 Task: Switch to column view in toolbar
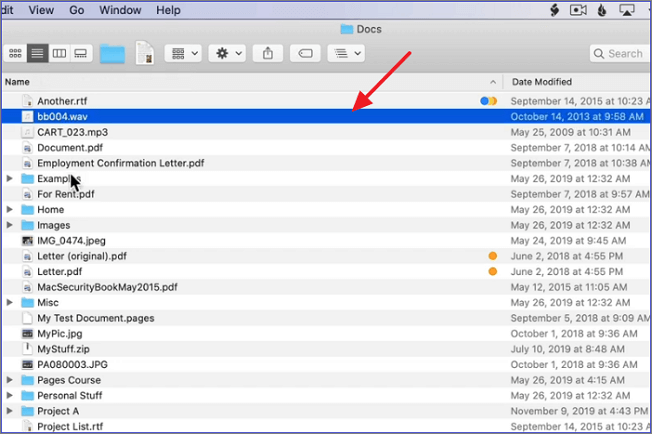(x=59, y=53)
